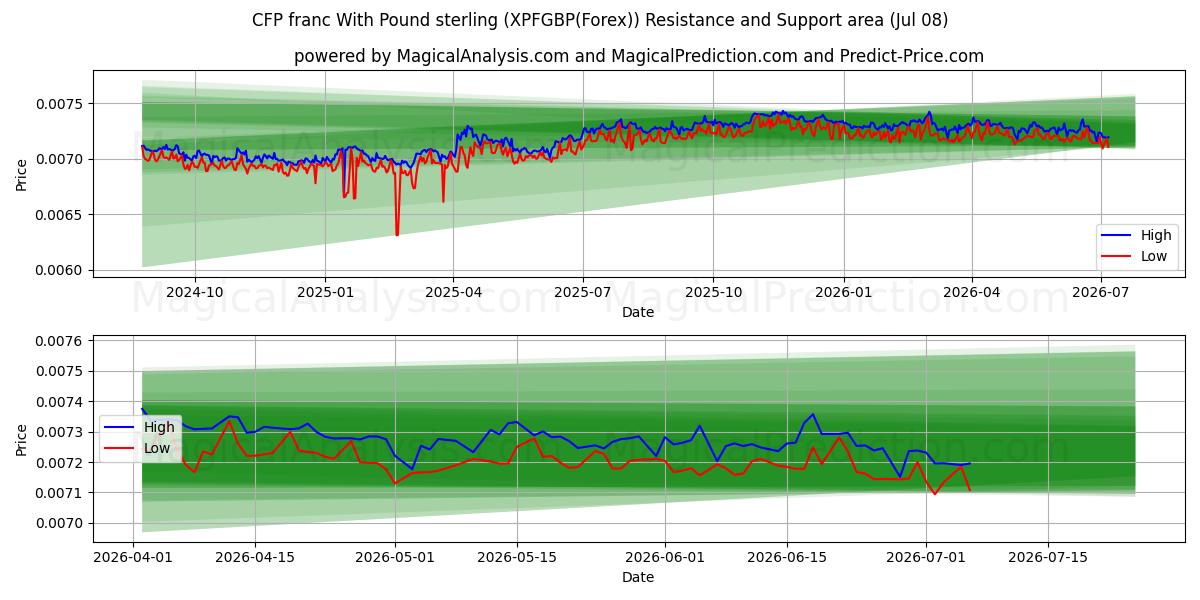Image resolution: width=1200 pixels, height=600 pixels.
Task: Click the top chart x-axis label 2025-07
Action: [583, 293]
